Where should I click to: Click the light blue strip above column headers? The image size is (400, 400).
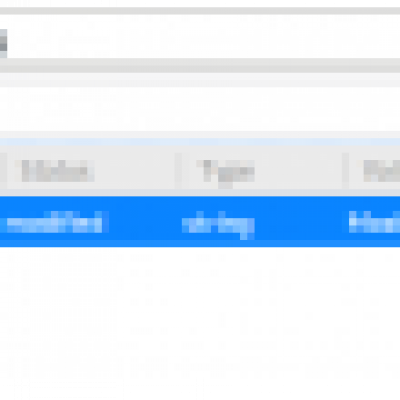click(200, 142)
